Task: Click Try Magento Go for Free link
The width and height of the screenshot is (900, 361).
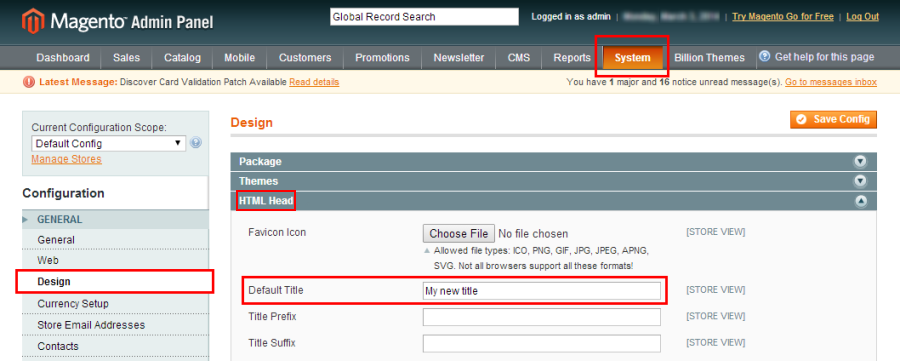Action: click(783, 17)
